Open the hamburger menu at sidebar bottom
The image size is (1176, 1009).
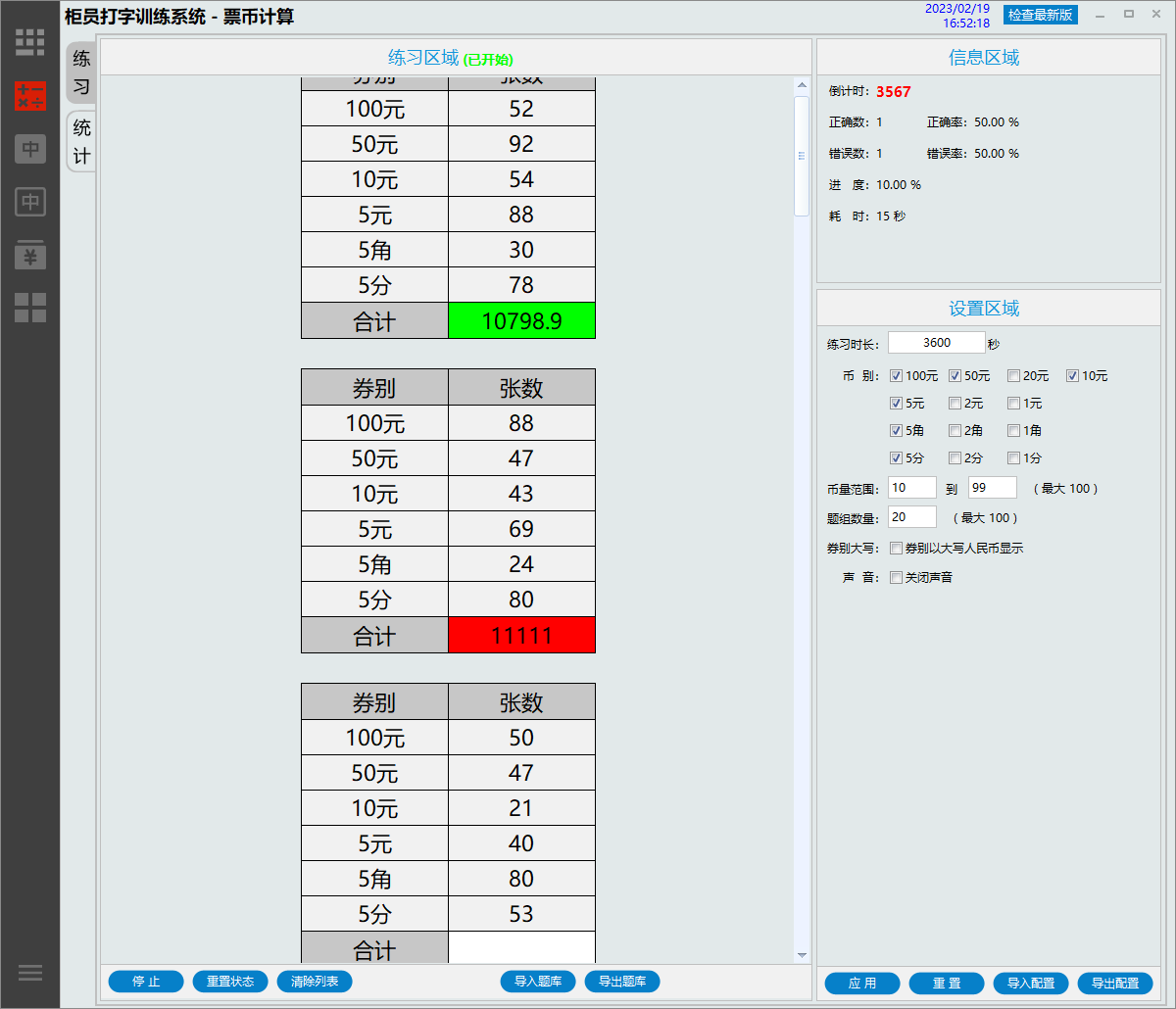[30, 973]
